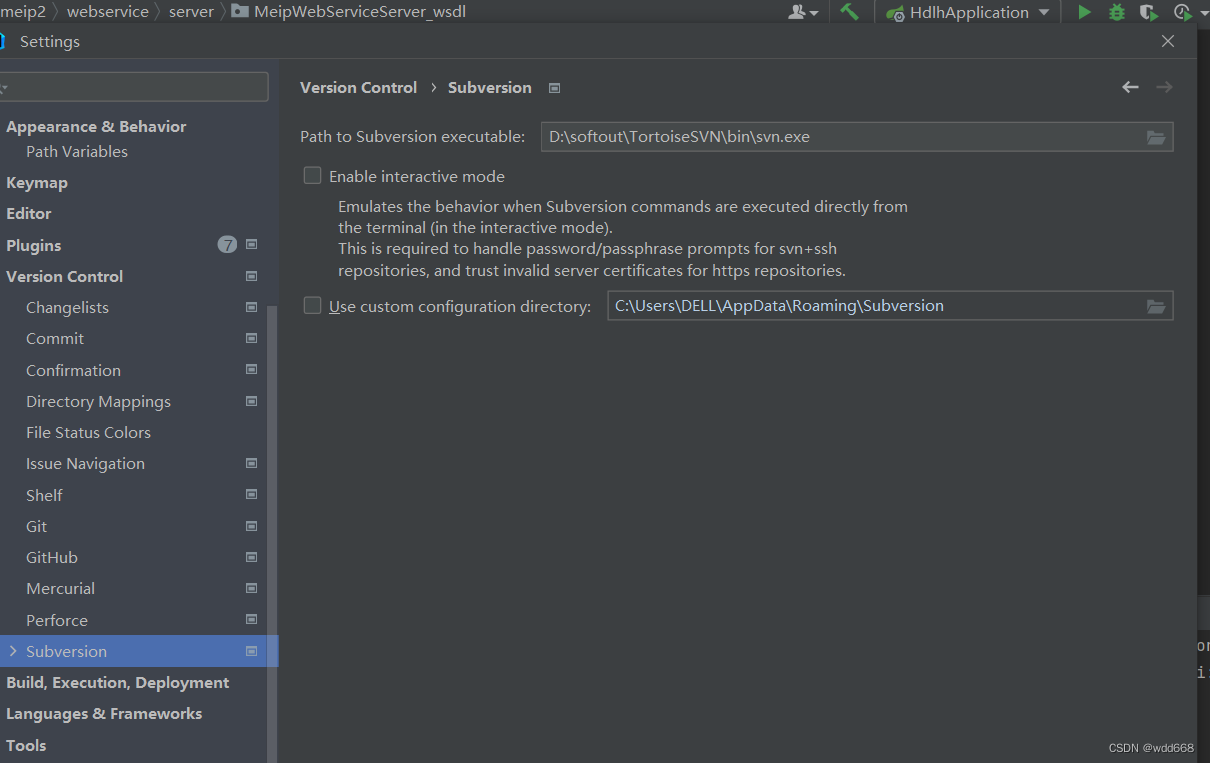Click project-level icon on Shelf row
Image resolution: width=1210 pixels, height=763 pixels.
click(x=251, y=494)
